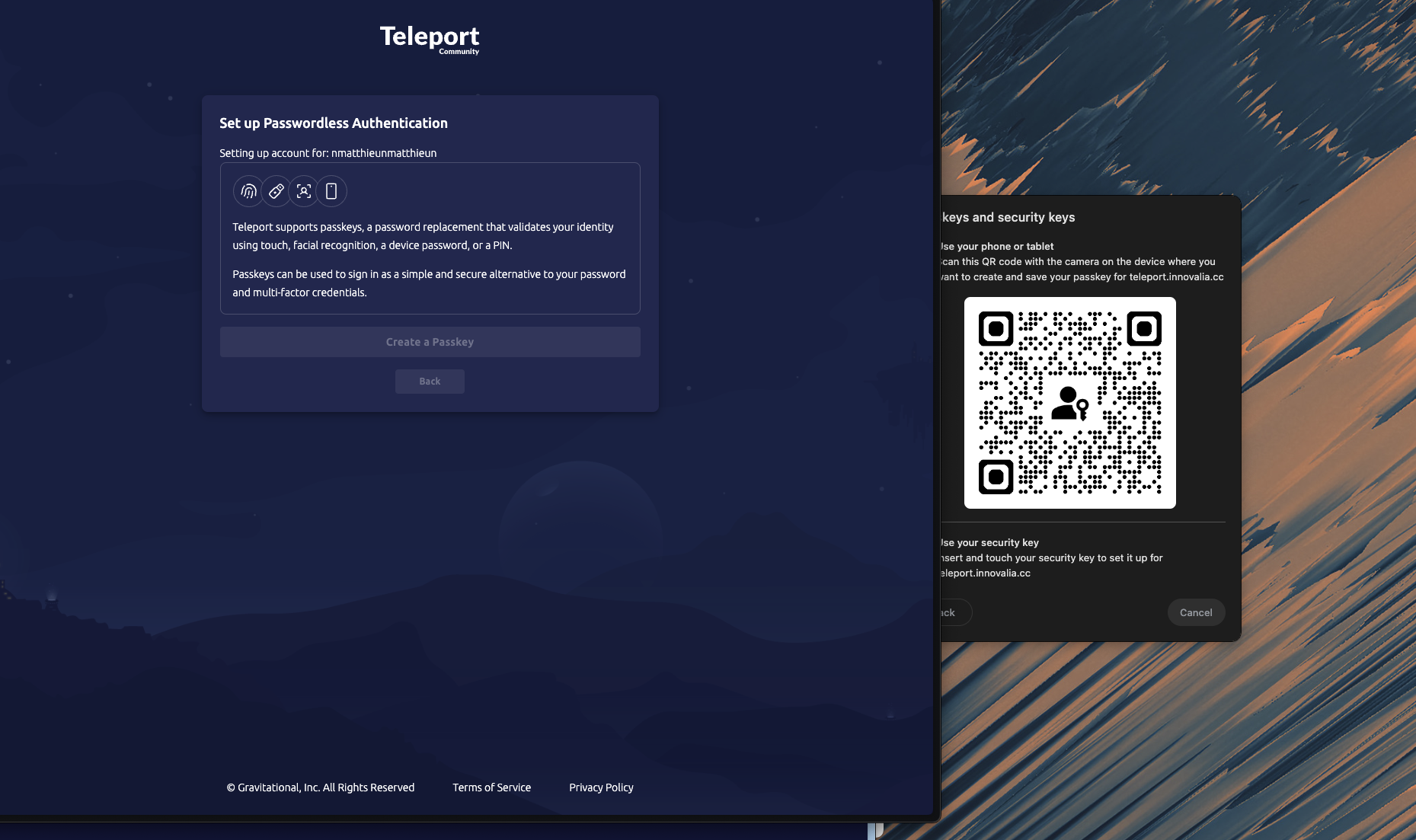Select the facial recognition icon
Screen dimensions: 1416x840
[303, 191]
